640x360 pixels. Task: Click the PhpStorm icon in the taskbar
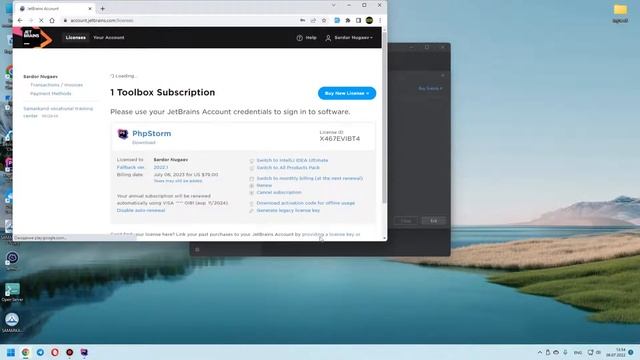pos(84,352)
